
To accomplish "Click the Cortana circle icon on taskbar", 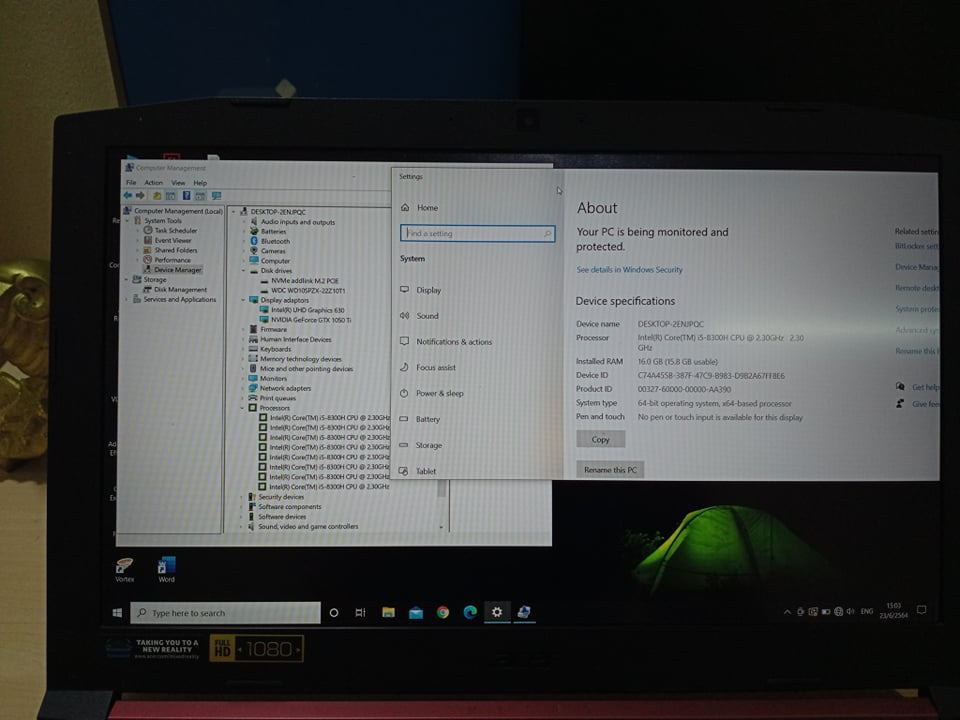I will click(x=334, y=612).
